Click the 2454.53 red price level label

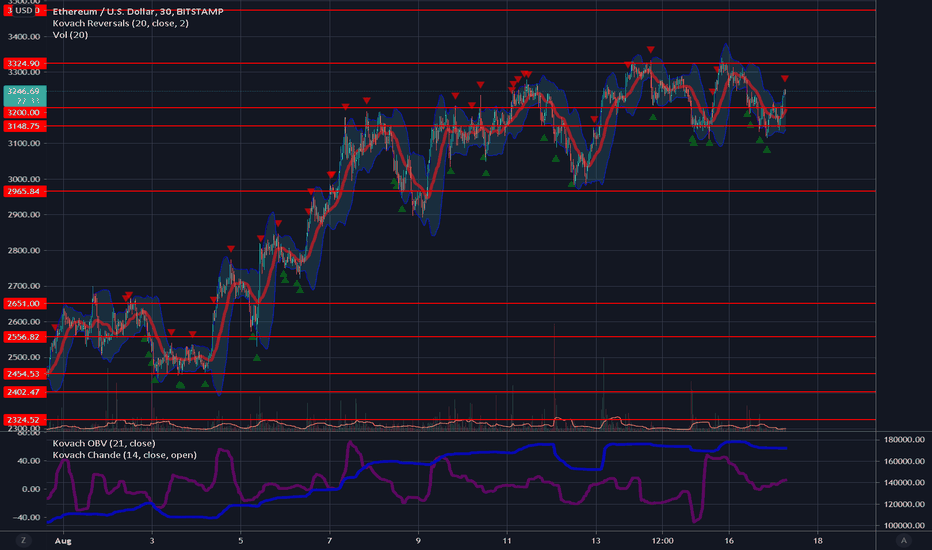point(24,373)
